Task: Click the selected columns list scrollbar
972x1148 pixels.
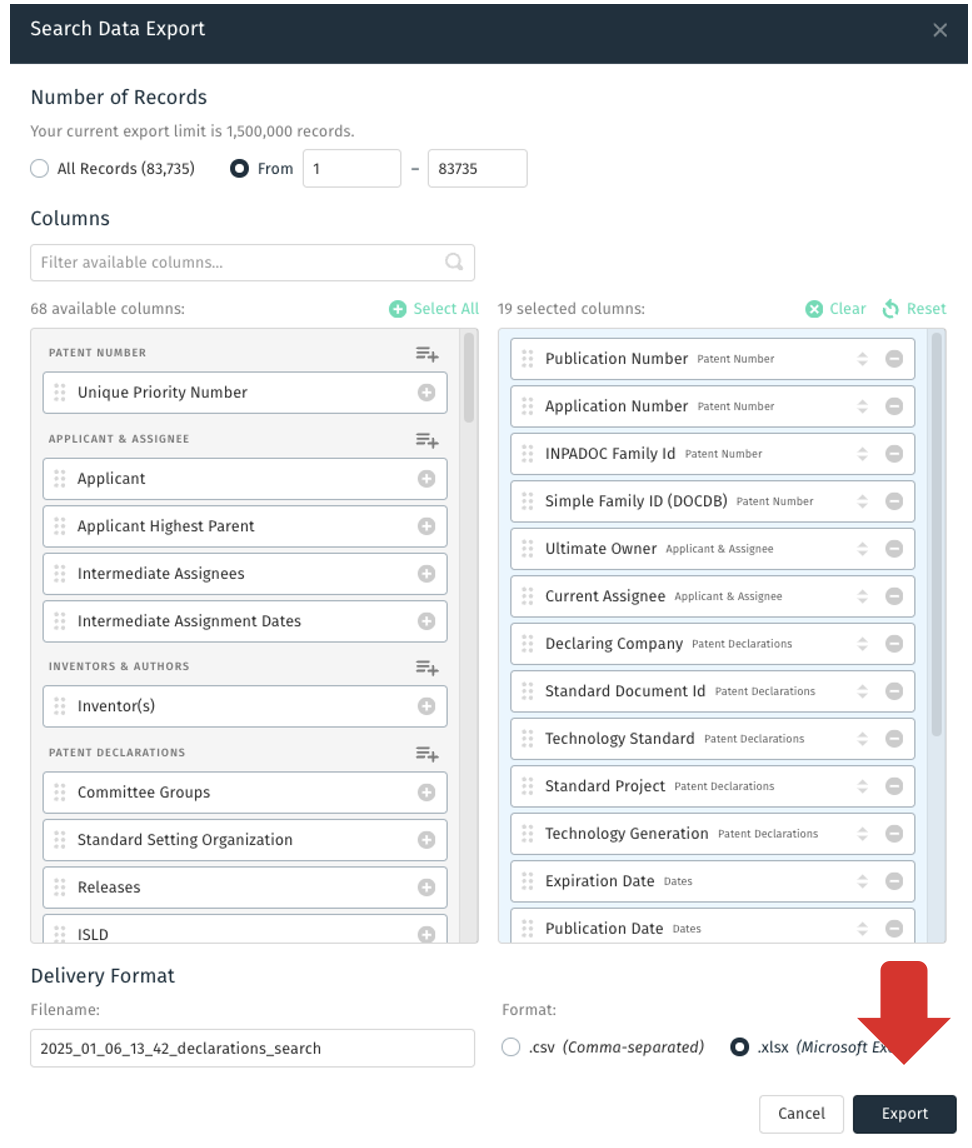Action: tap(936, 534)
